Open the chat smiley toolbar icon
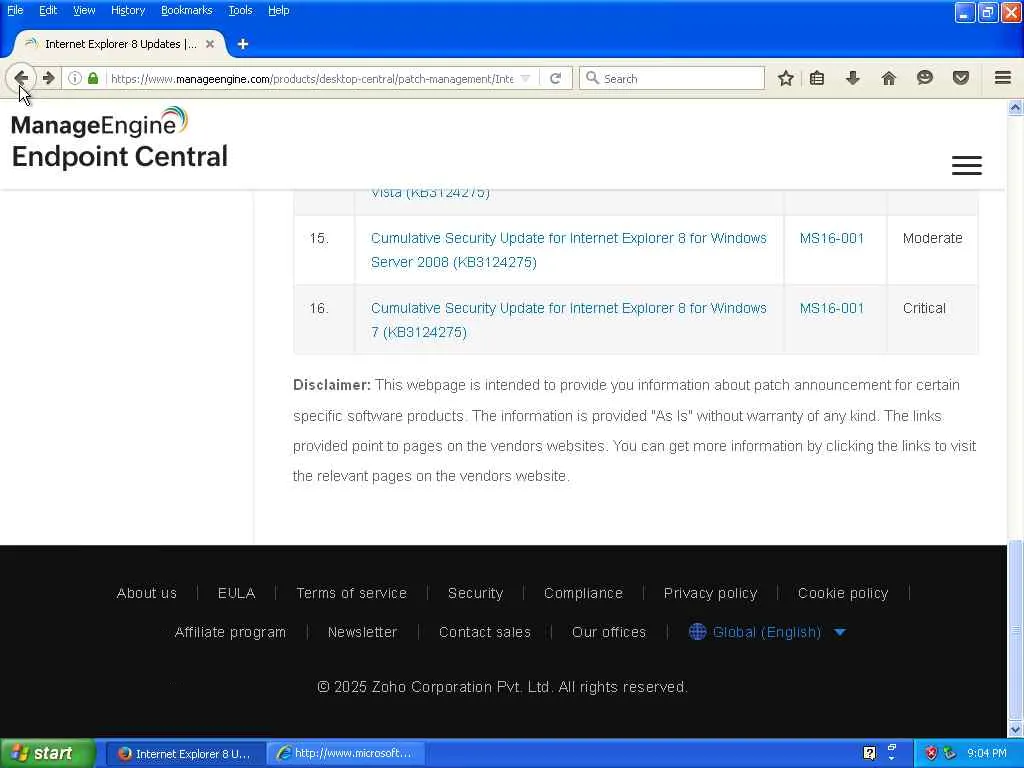Screen dimensions: 1024x768 click(x=925, y=78)
